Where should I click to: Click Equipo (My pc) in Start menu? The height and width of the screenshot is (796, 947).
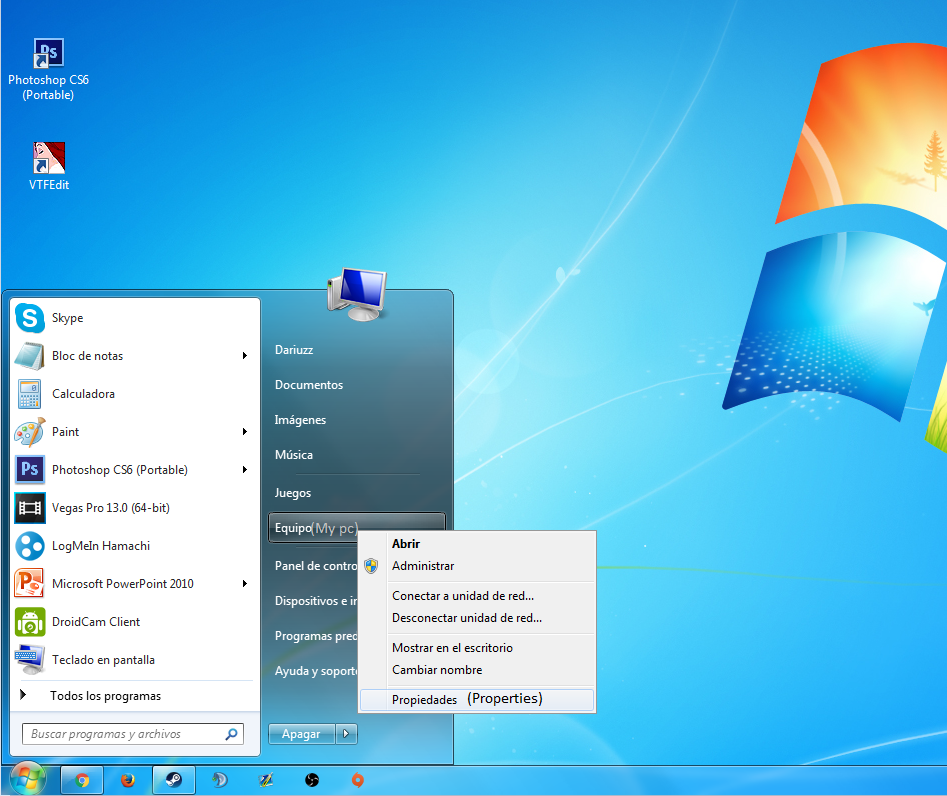(356, 528)
